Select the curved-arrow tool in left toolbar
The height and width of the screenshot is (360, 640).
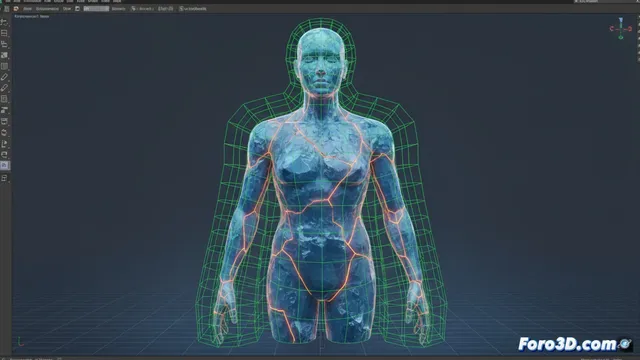pyautogui.click(x=4, y=155)
